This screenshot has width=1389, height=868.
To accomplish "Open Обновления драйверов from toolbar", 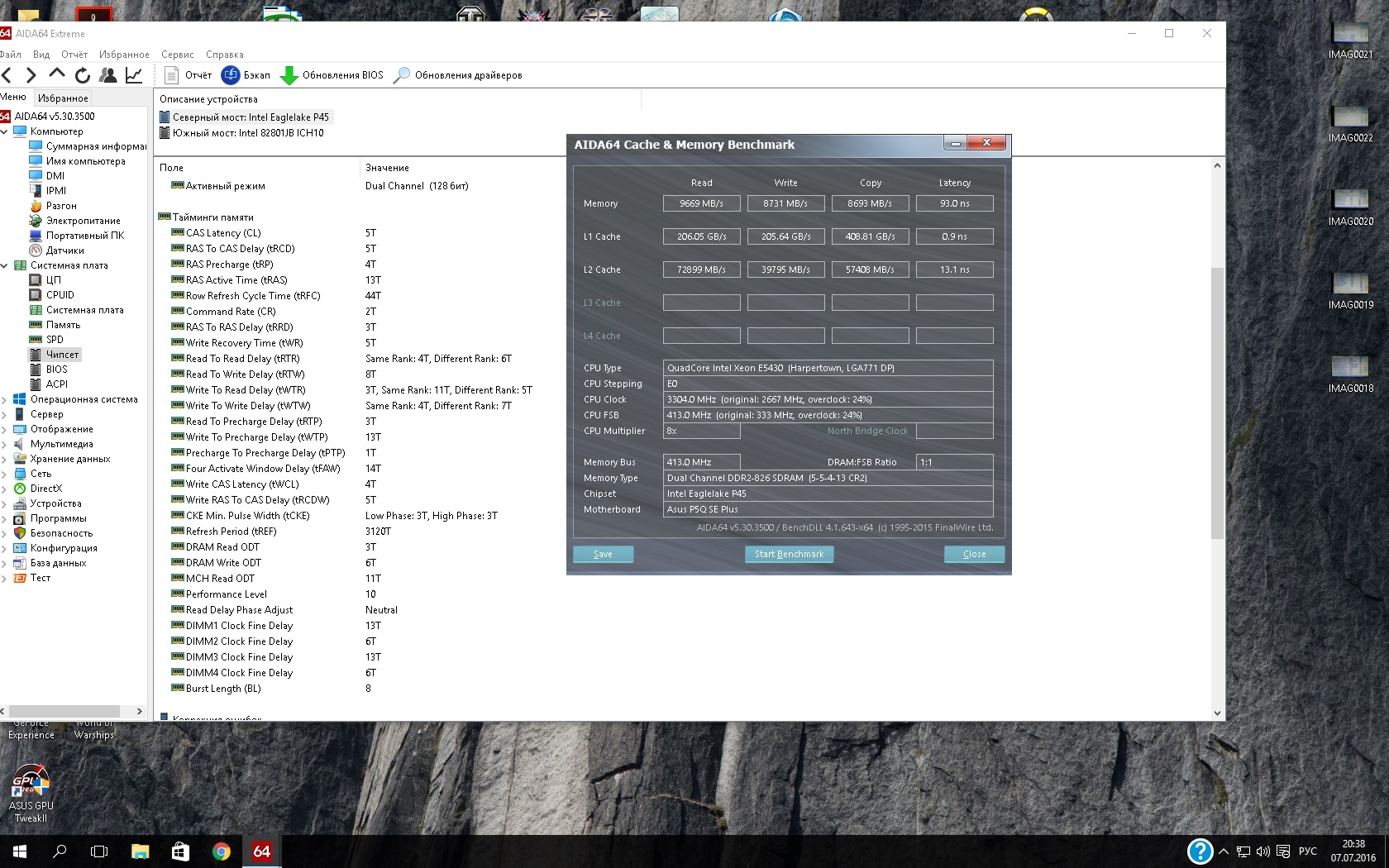I will 457,75.
